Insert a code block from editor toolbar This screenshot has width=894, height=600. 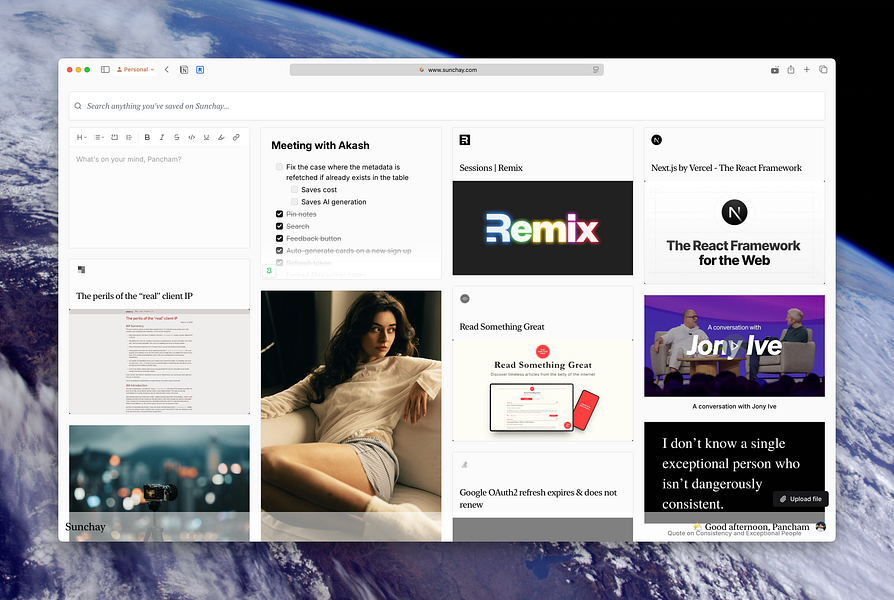115,137
